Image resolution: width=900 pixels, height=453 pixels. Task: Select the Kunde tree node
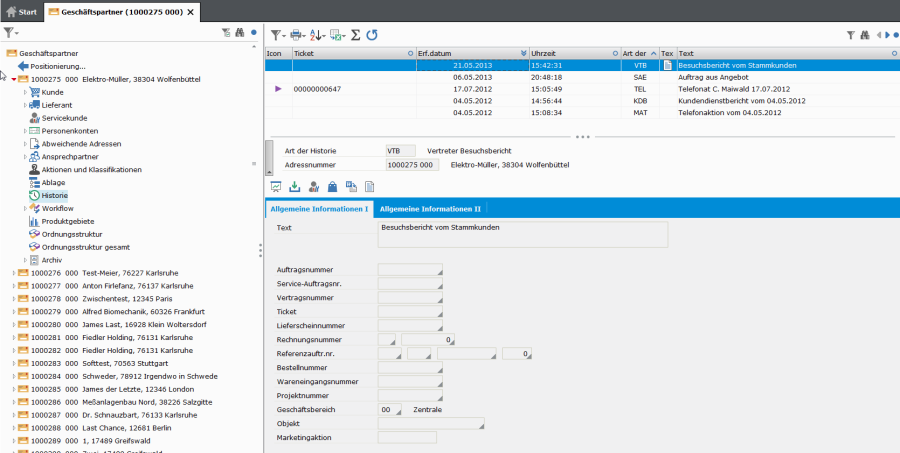52,92
